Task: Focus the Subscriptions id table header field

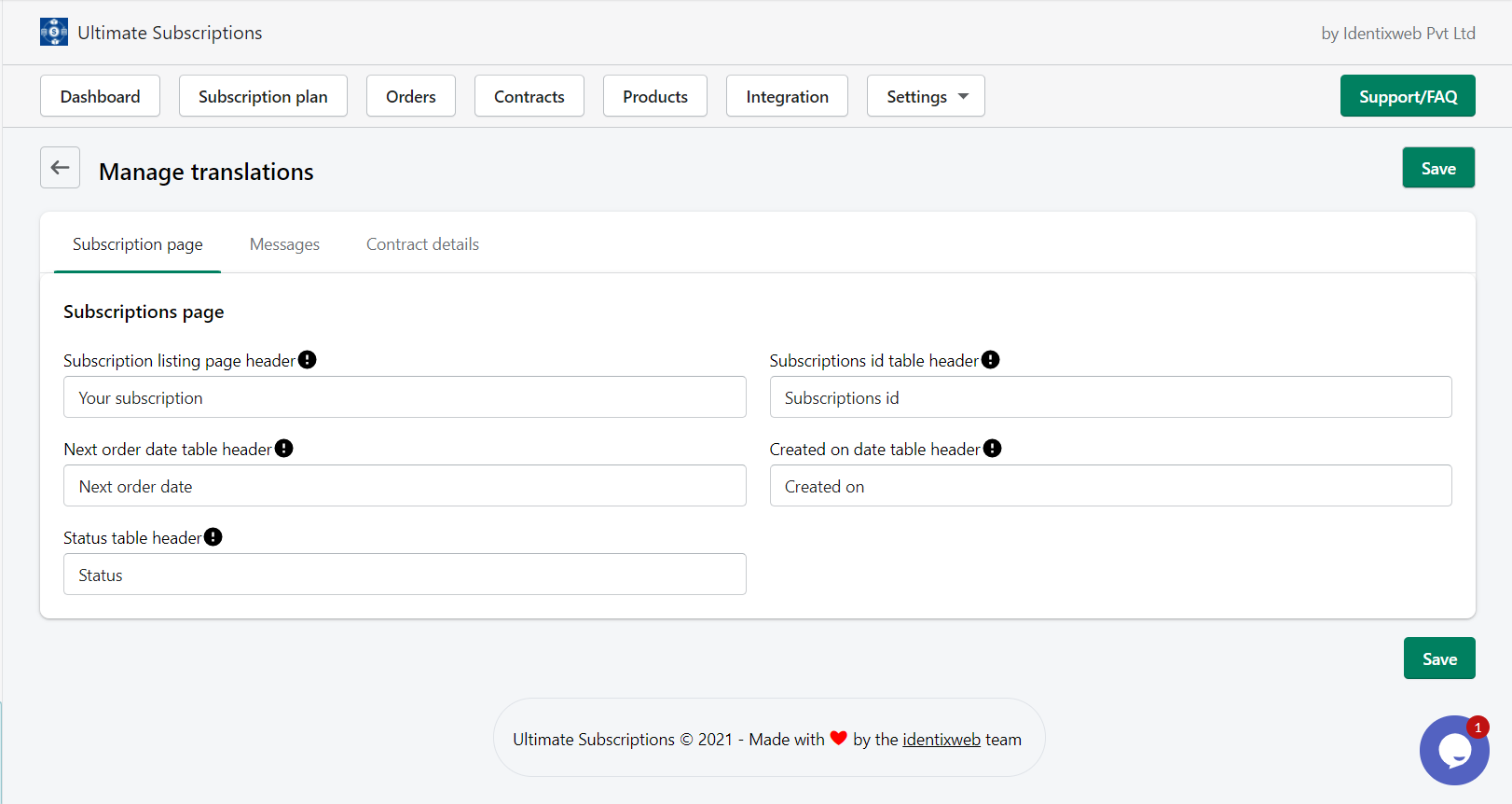Action: (x=1110, y=397)
